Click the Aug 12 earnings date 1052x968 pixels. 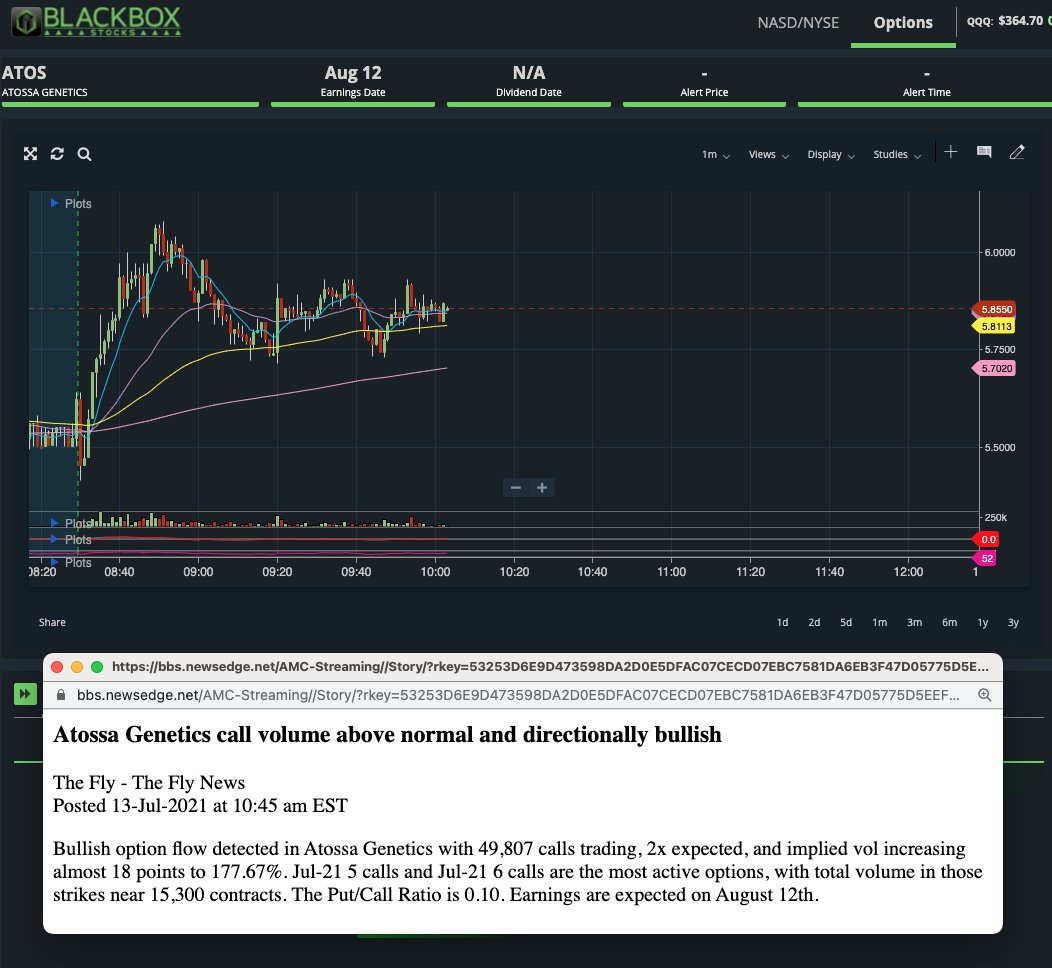353,72
